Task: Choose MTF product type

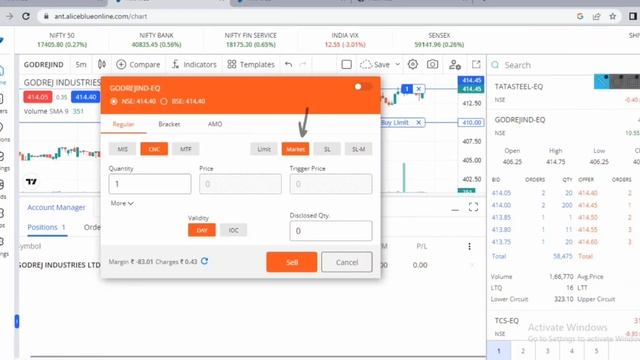Action: (186, 149)
